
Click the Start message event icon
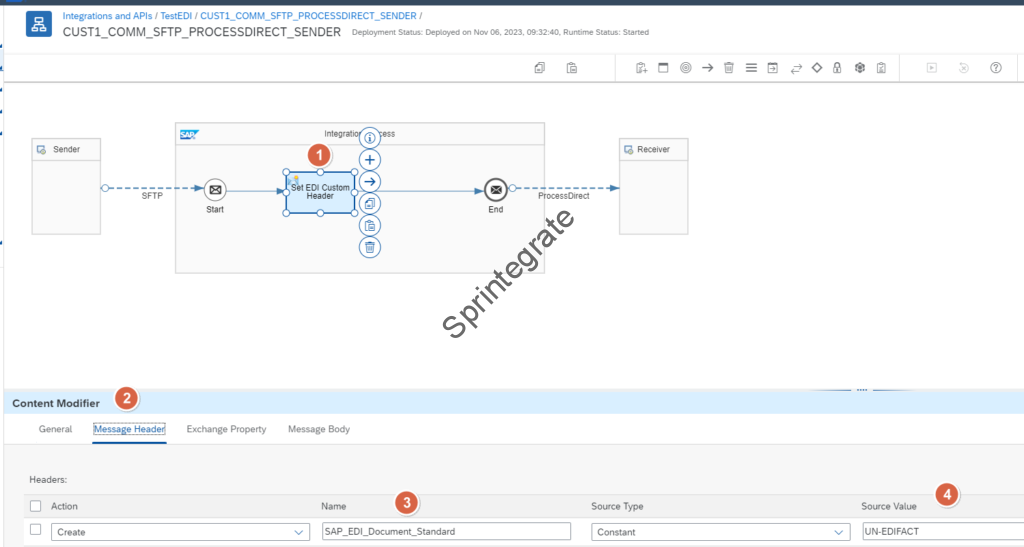tap(215, 189)
